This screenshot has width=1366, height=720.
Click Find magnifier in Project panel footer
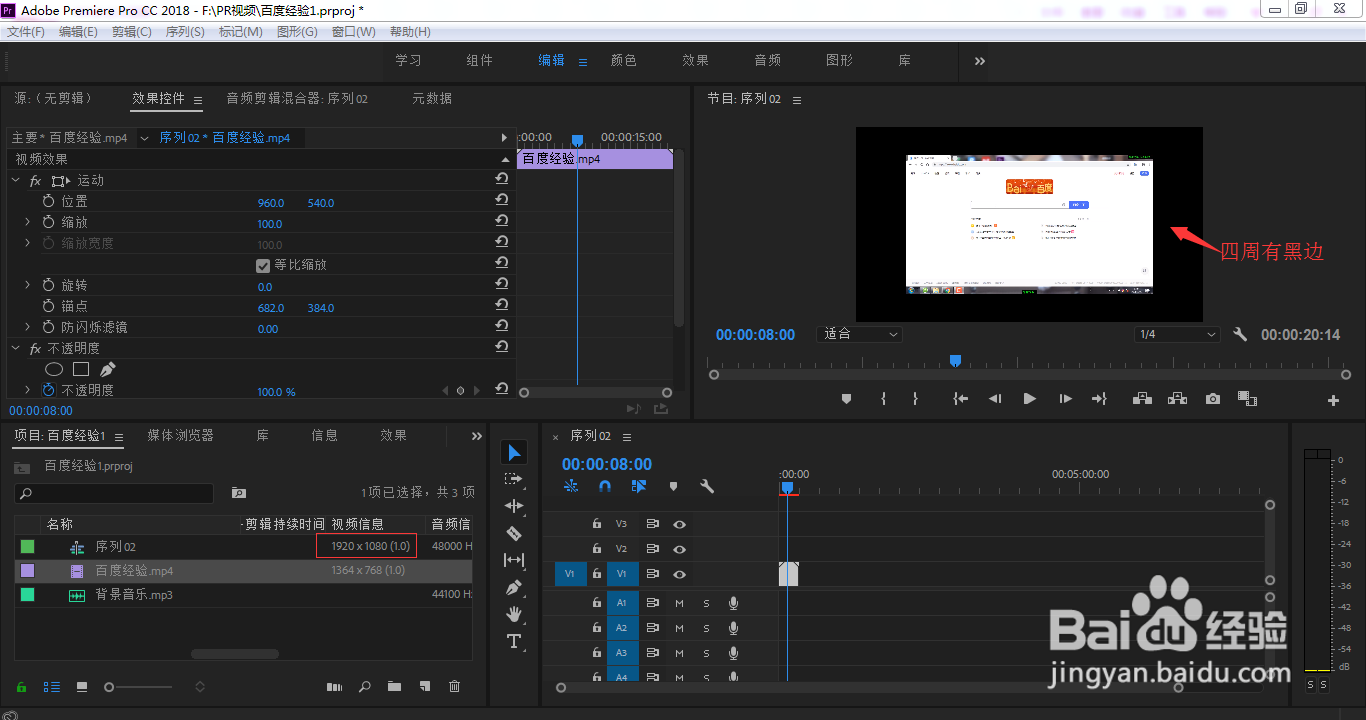coord(365,686)
